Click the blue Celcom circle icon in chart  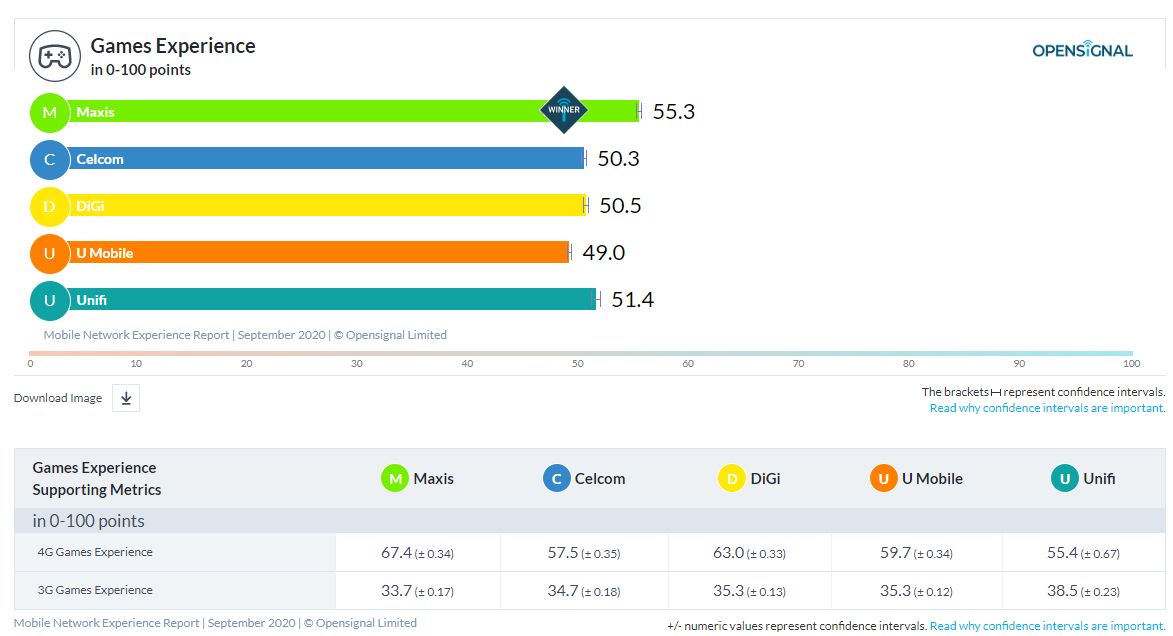tap(49, 159)
